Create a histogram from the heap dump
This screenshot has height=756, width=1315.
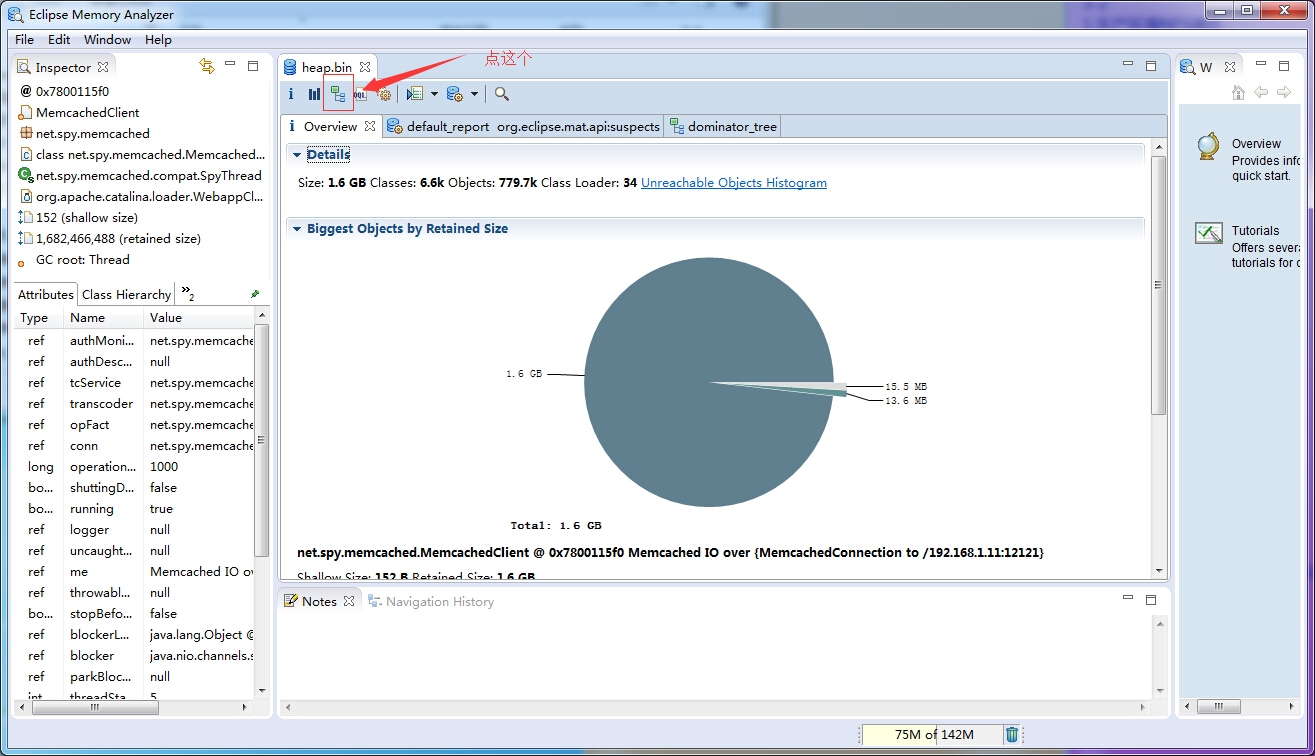pos(314,94)
